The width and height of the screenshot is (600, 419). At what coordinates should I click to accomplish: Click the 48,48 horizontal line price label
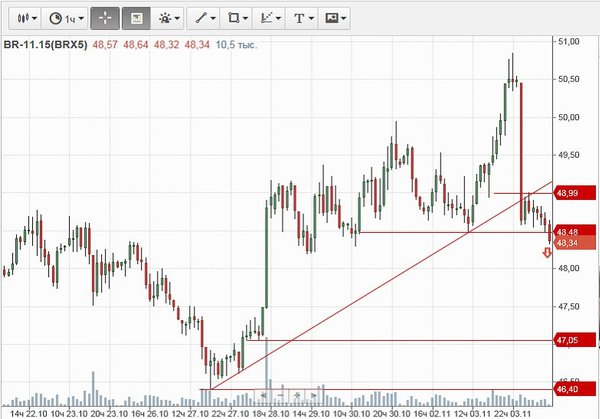pyautogui.click(x=568, y=231)
